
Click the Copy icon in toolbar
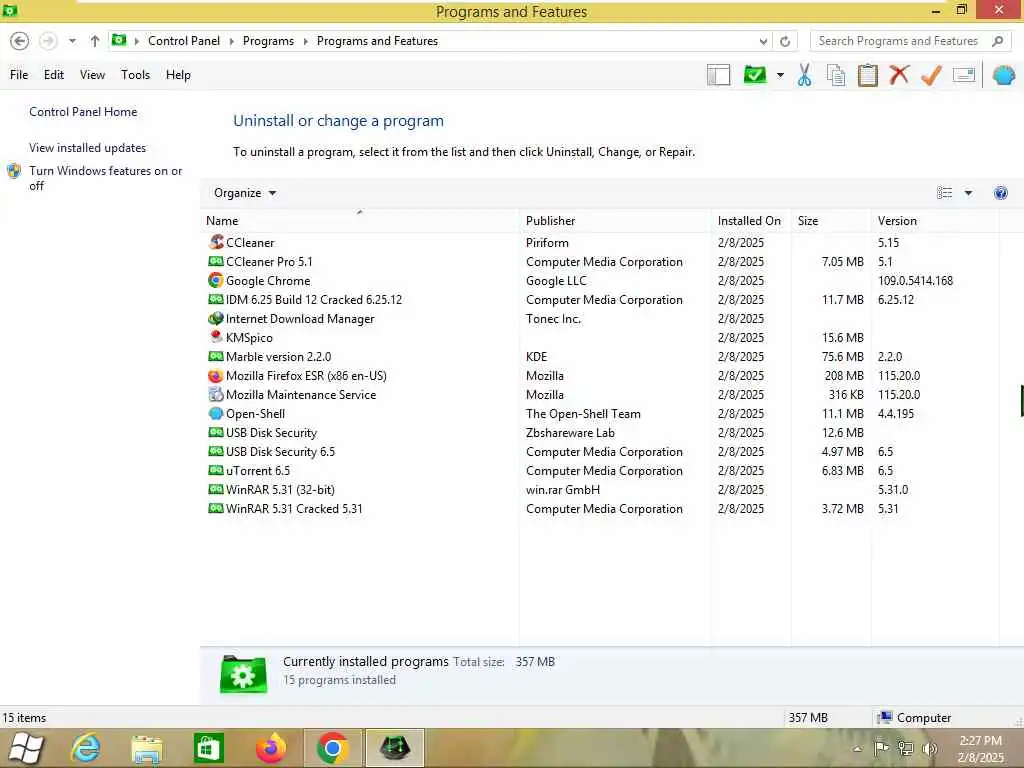[x=836, y=75]
